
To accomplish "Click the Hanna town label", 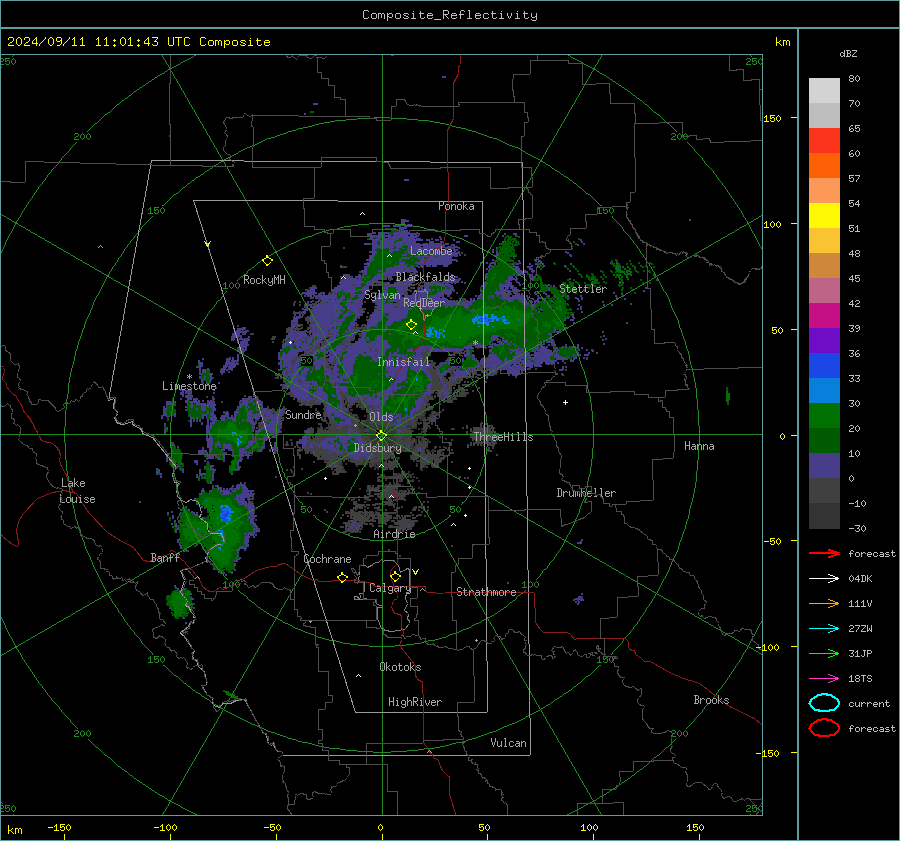I will (x=699, y=446).
